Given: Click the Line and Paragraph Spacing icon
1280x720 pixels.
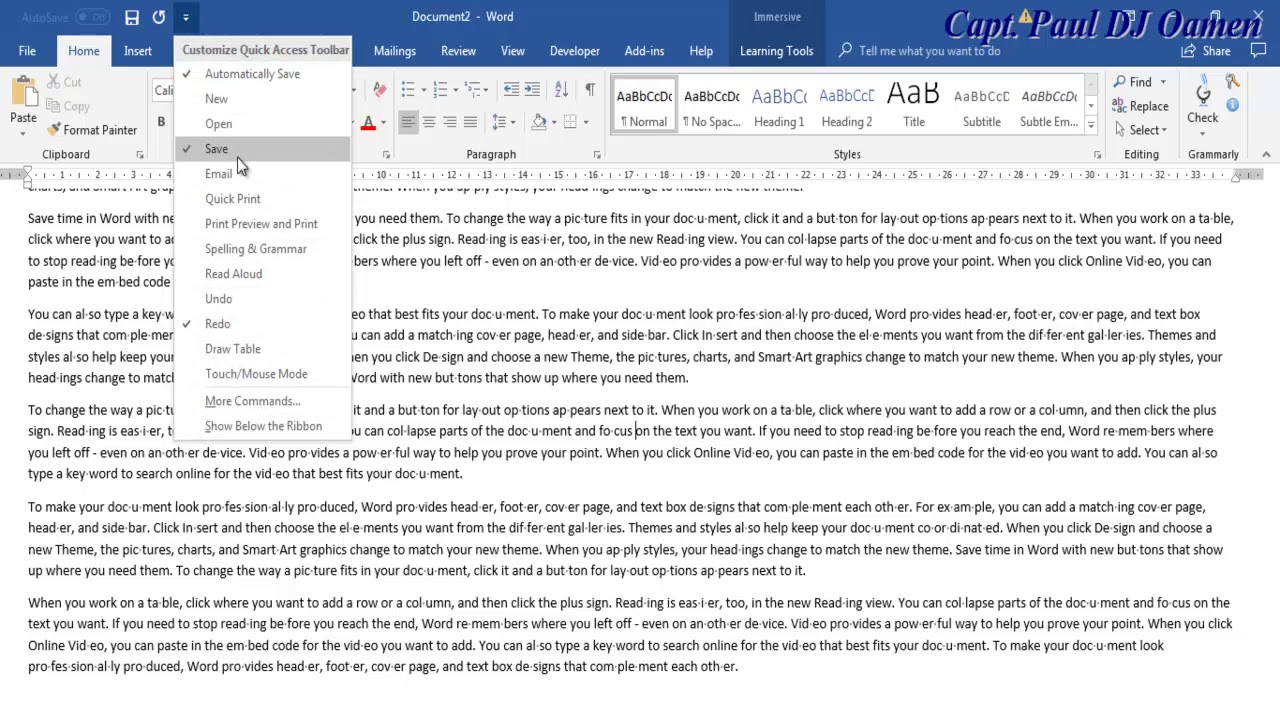Looking at the screenshot, I should (x=499, y=122).
